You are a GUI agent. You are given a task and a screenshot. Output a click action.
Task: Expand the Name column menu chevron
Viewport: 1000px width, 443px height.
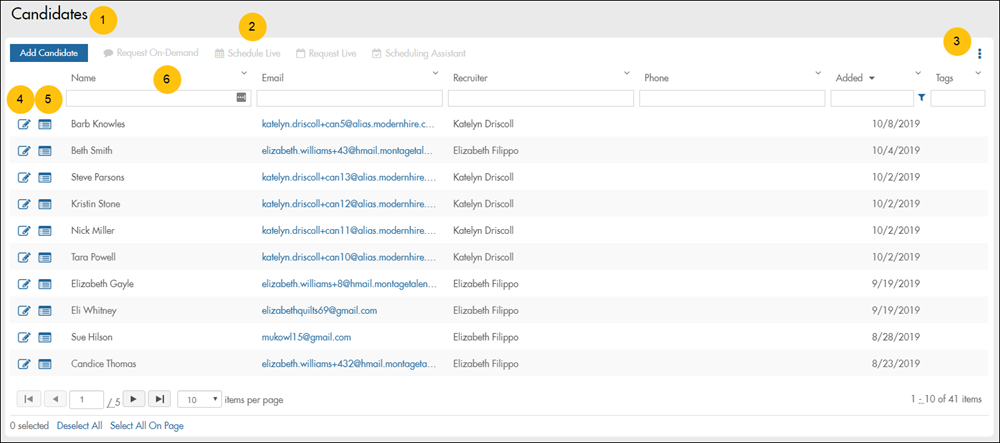pyautogui.click(x=243, y=73)
